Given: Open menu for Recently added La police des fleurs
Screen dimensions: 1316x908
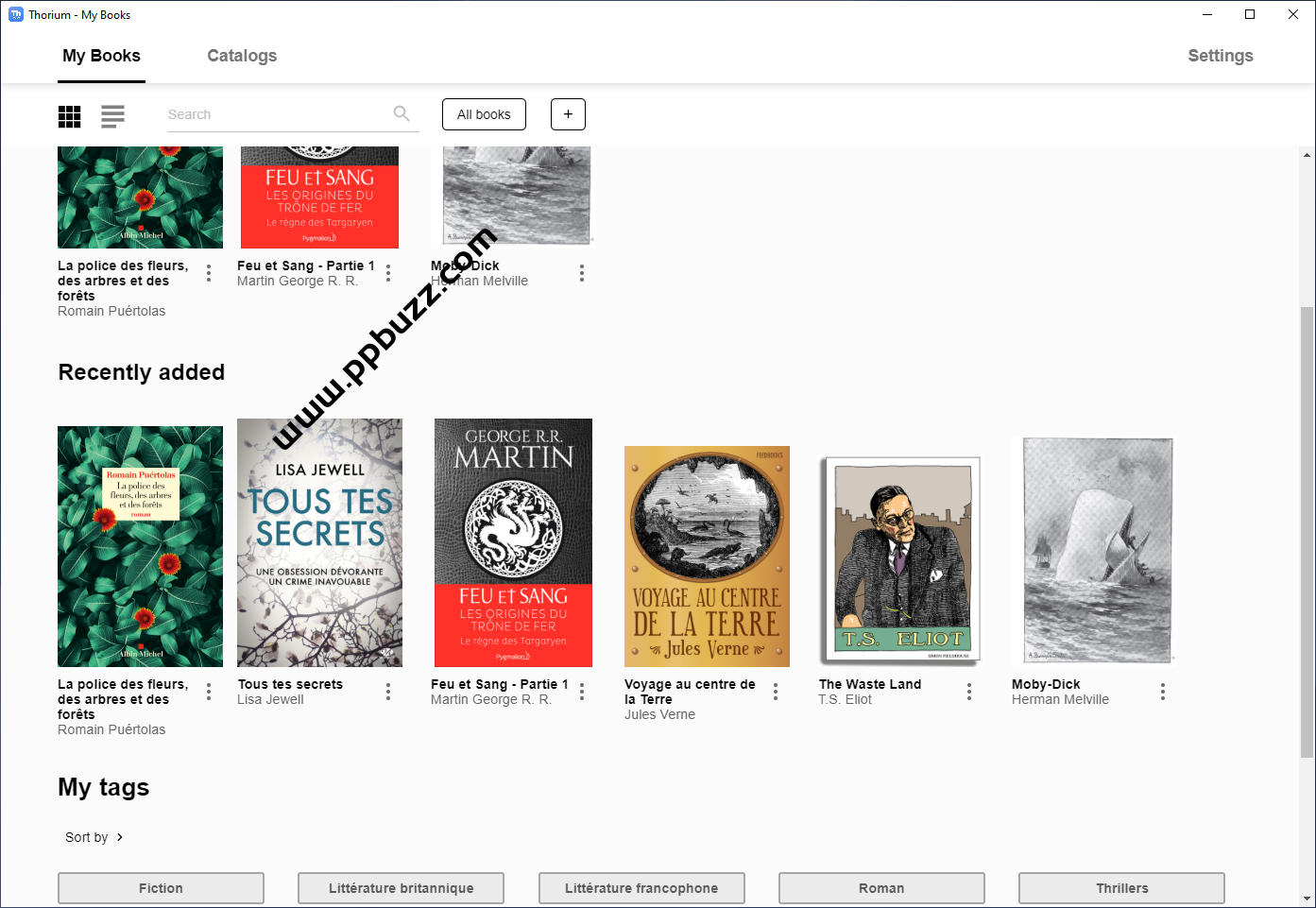Looking at the screenshot, I should pyautogui.click(x=209, y=692).
